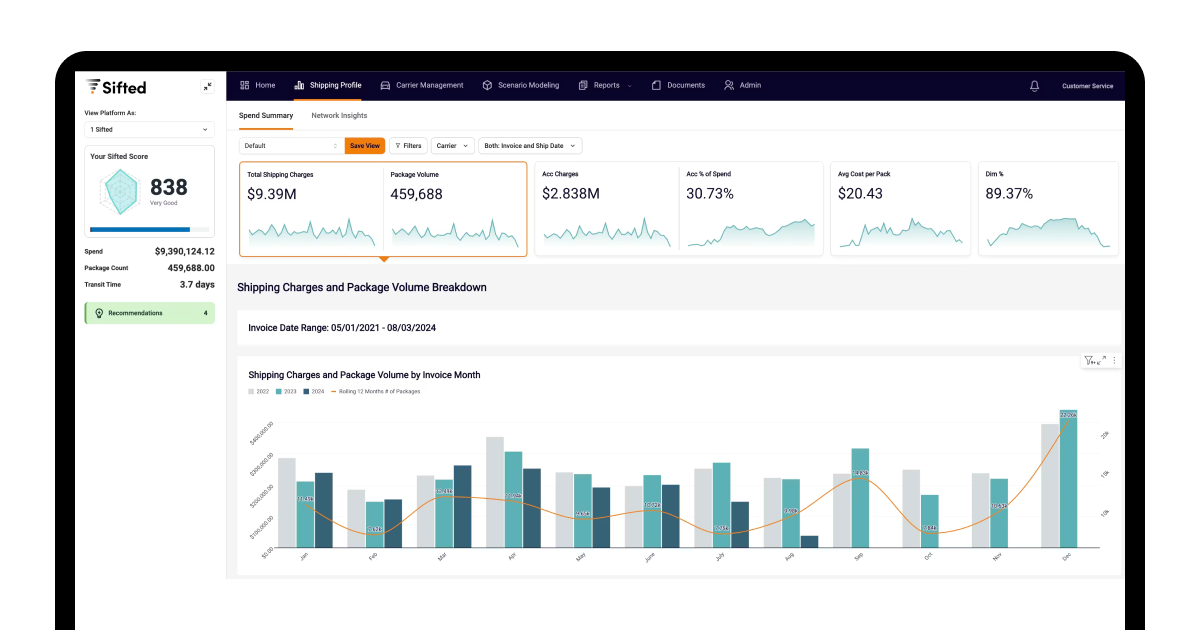Click the chart's more options dots icon
Viewport: 1200px width, 630px height.
[x=1114, y=360]
